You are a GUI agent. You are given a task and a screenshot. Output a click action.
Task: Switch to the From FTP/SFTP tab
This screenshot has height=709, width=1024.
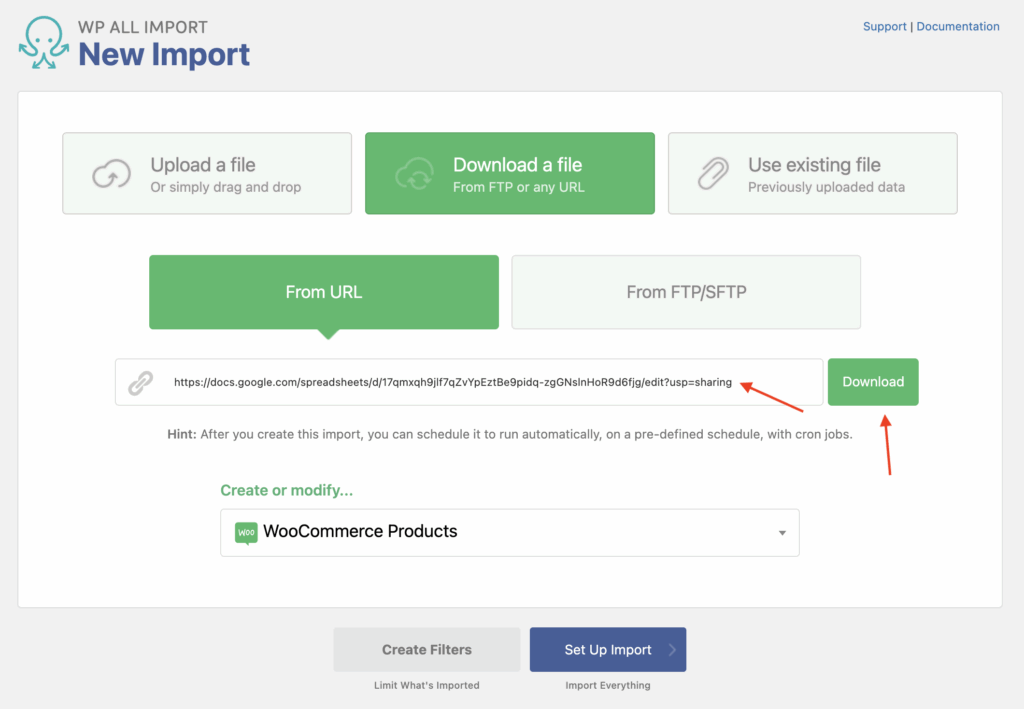point(685,291)
